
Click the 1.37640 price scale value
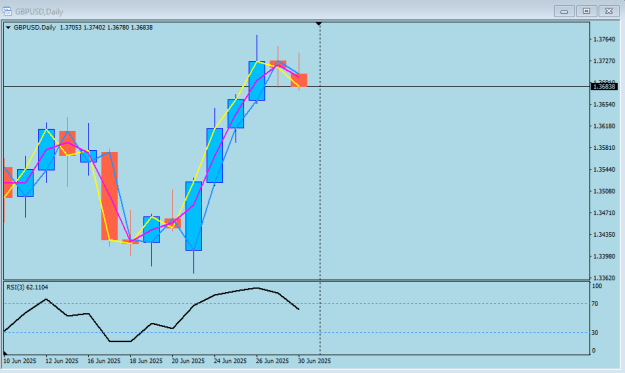[604, 39]
